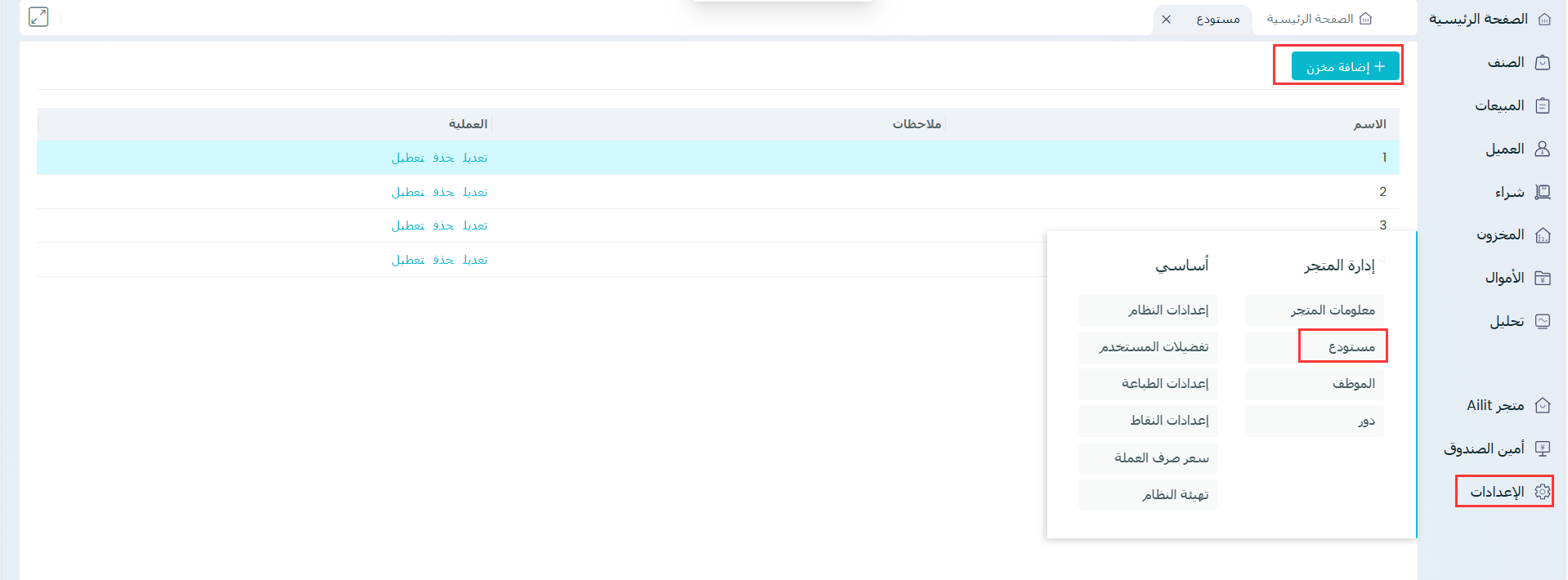Click the تحليل analysis icon
The image size is (1568, 580).
1543,321
